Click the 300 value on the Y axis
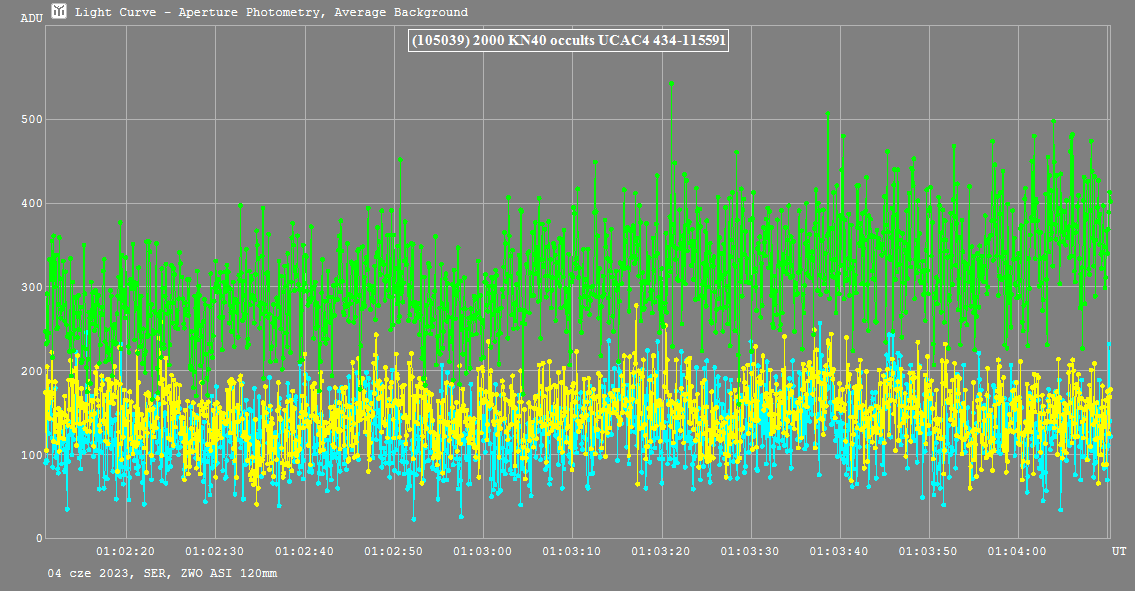 pos(32,288)
